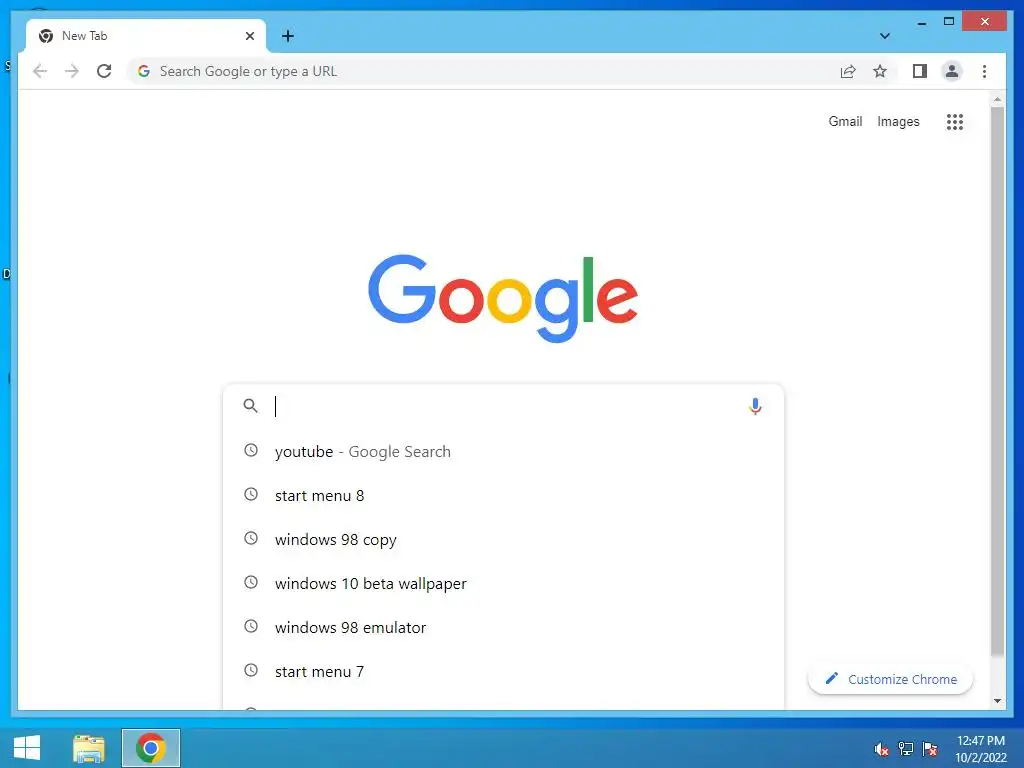The image size is (1024, 768).
Task: Open File Explorer from the taskbar
Action: (x=89, y=748)
